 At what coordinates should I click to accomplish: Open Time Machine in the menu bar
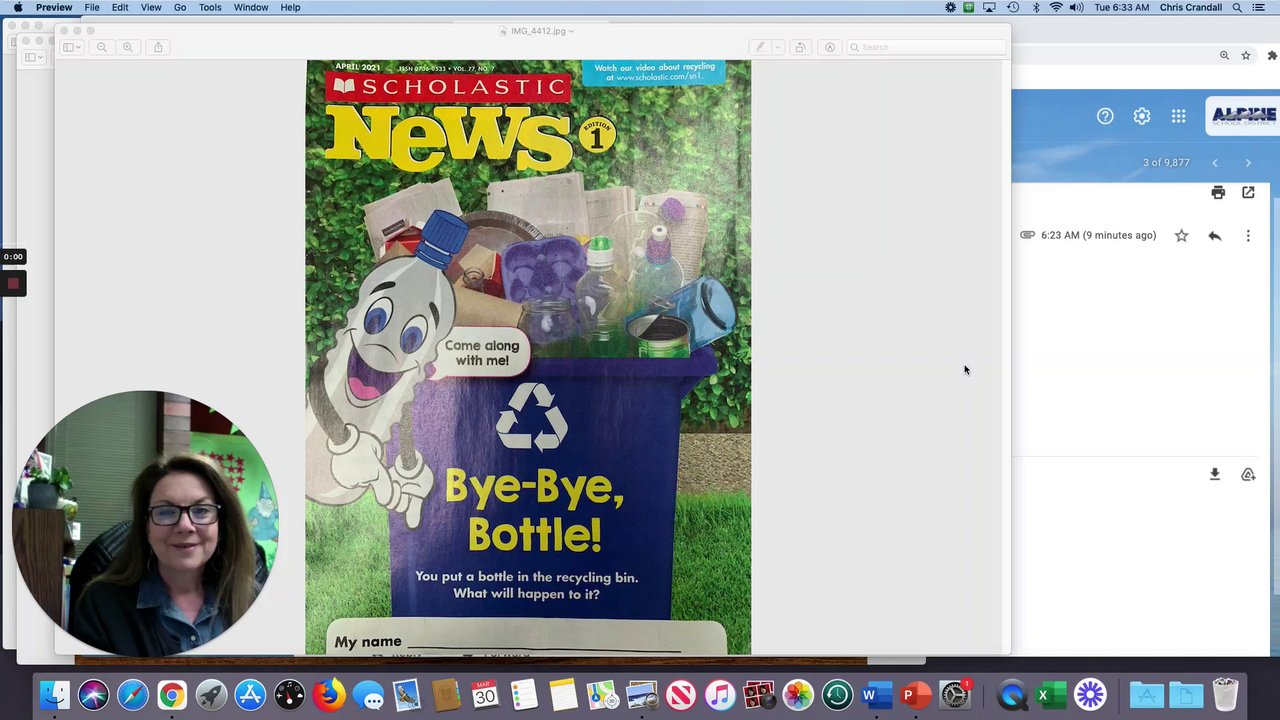1013,7
